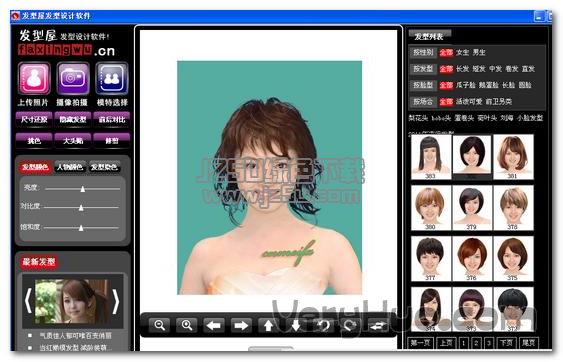Filter by 长脸 face shape

coord(508,85)
